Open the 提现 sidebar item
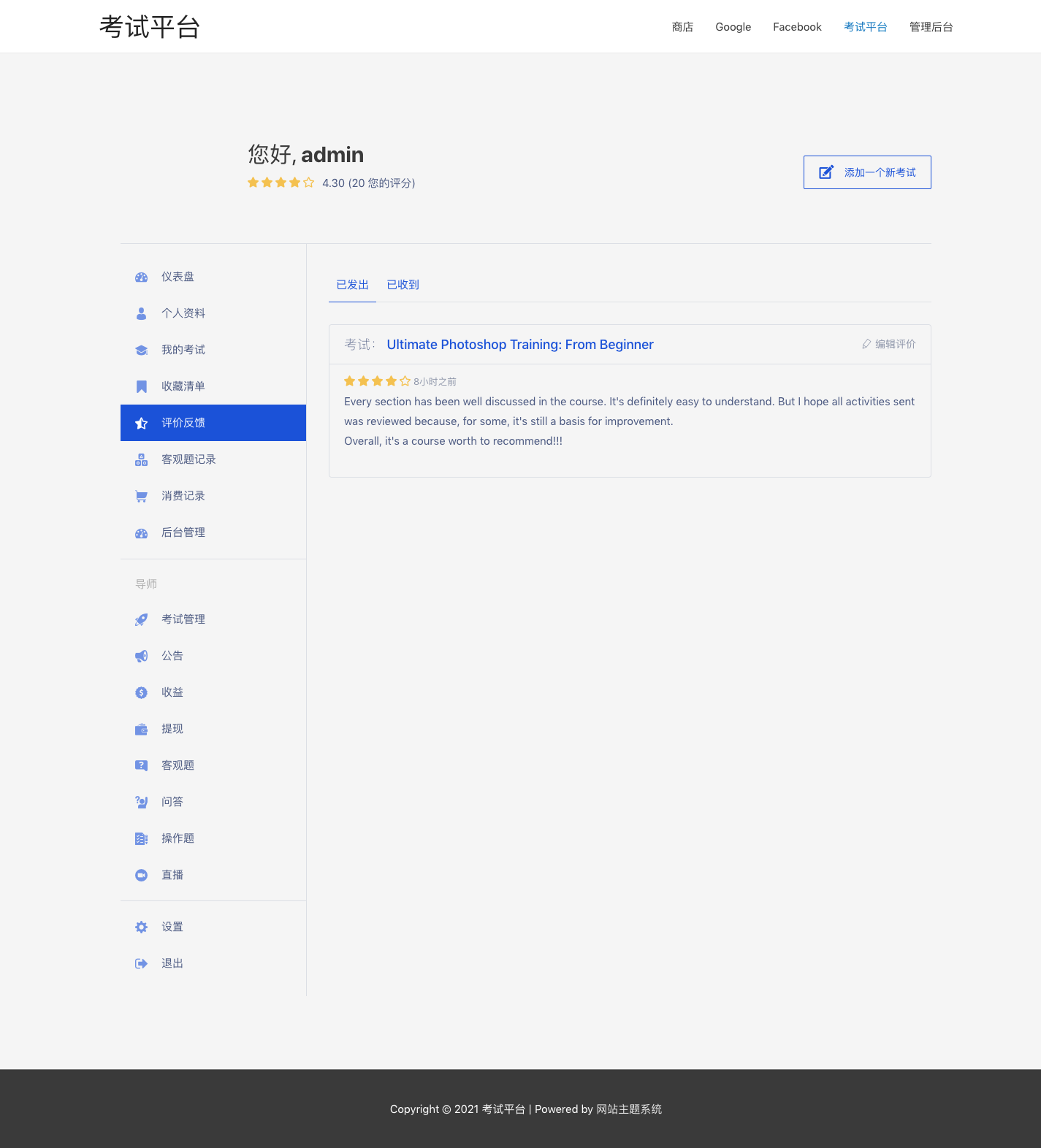1041x1148 pixels. point(213,729)
